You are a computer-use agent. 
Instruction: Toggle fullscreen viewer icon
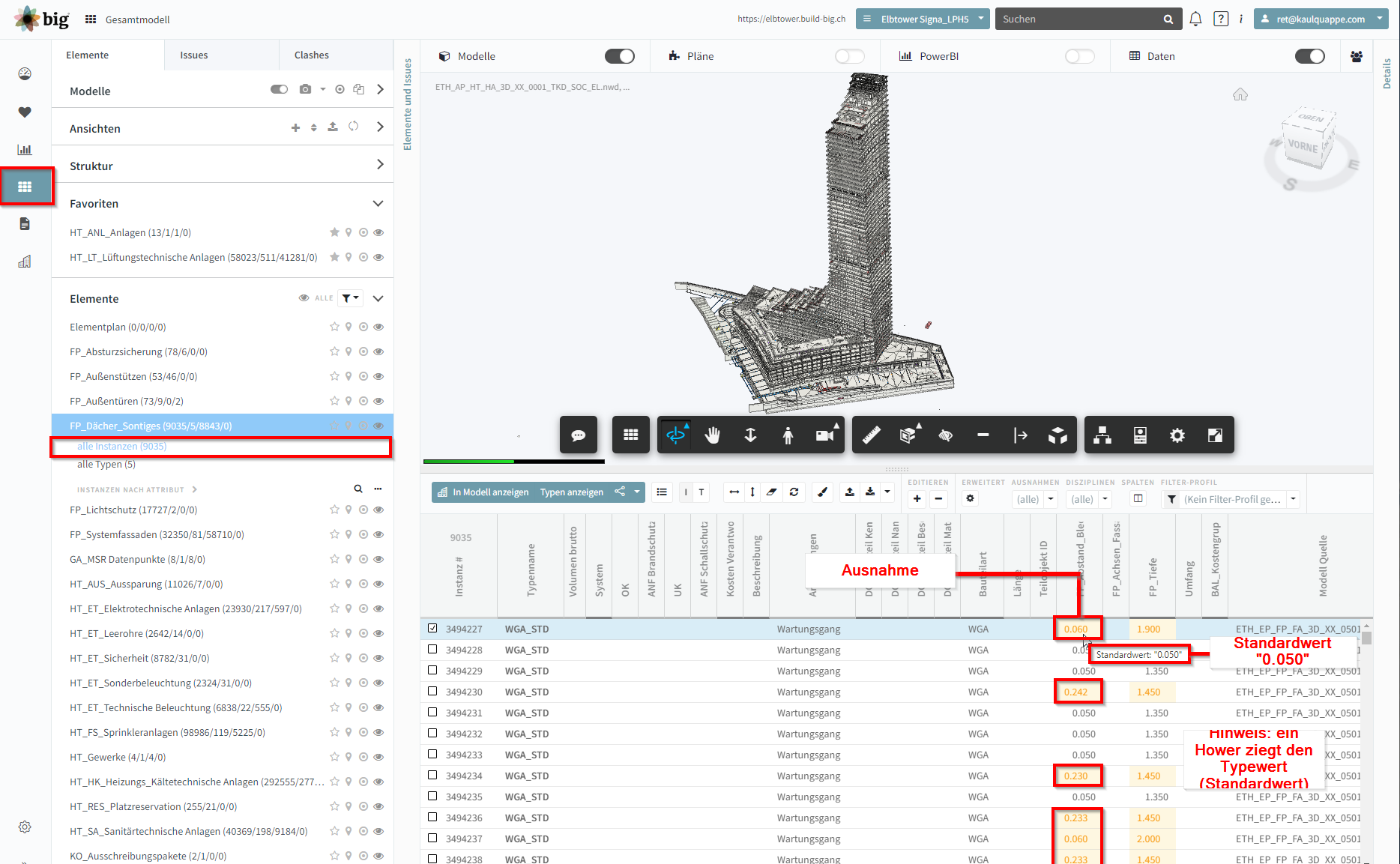click(1215, 435)
